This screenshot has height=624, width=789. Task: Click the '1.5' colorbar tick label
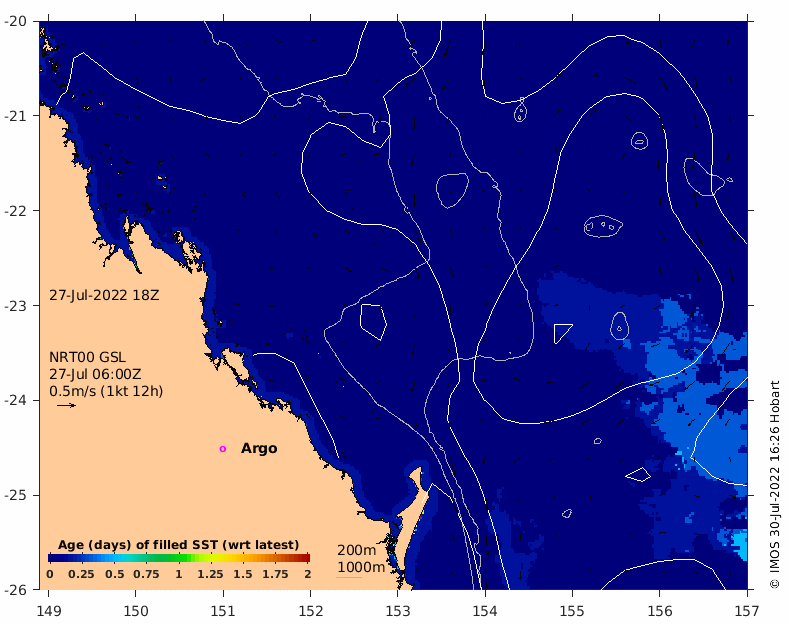click(243, 574)
